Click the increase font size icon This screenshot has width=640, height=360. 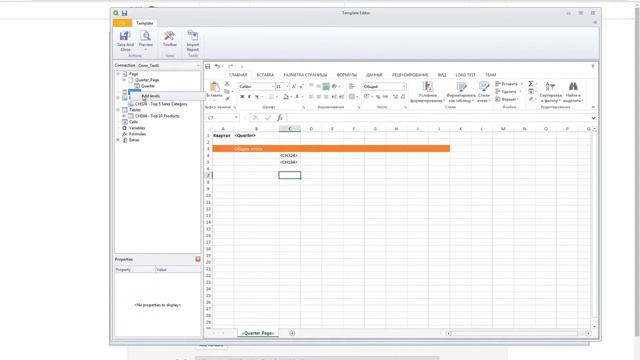coord(293,87)
